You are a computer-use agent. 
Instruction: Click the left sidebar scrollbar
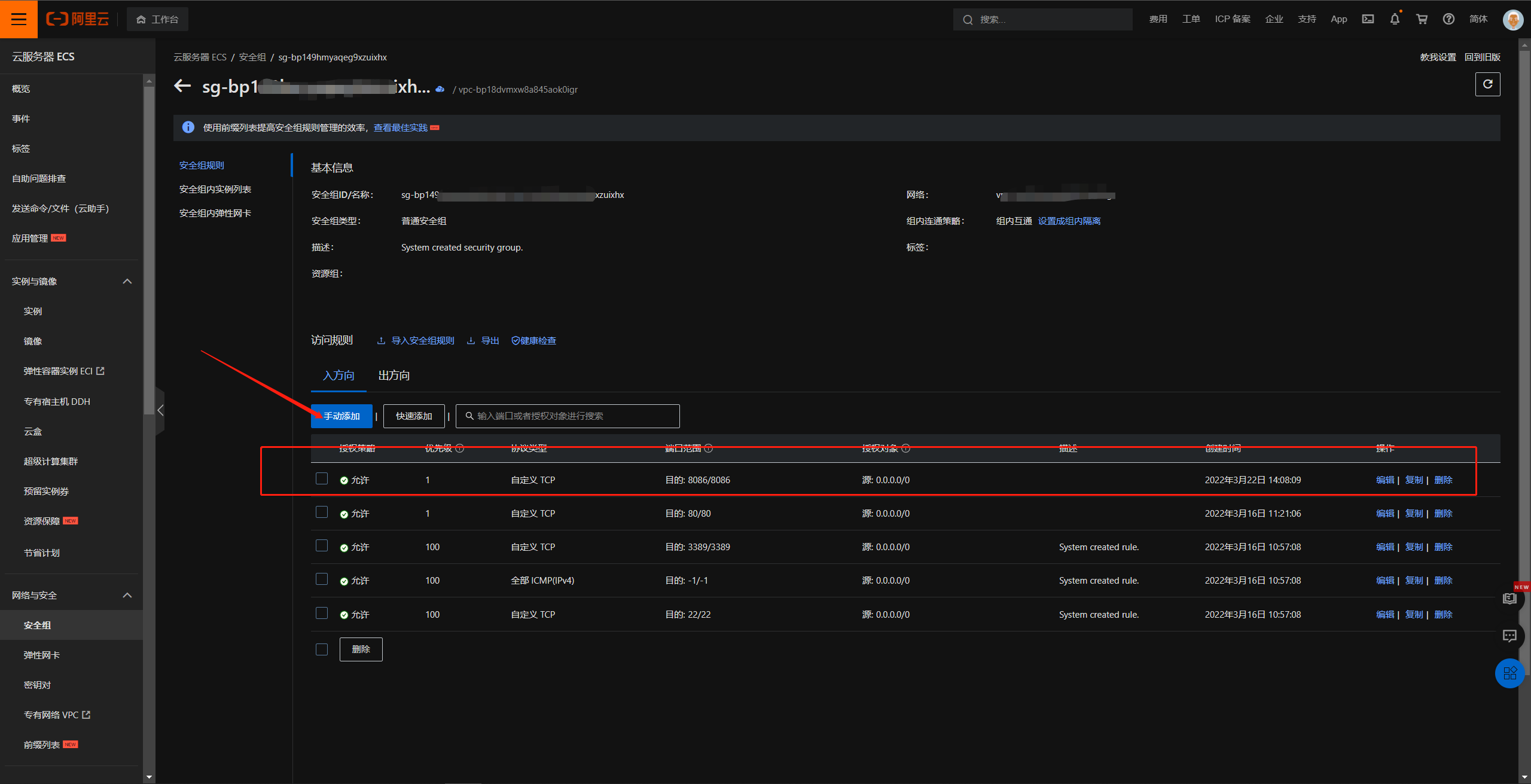(149, 251)
